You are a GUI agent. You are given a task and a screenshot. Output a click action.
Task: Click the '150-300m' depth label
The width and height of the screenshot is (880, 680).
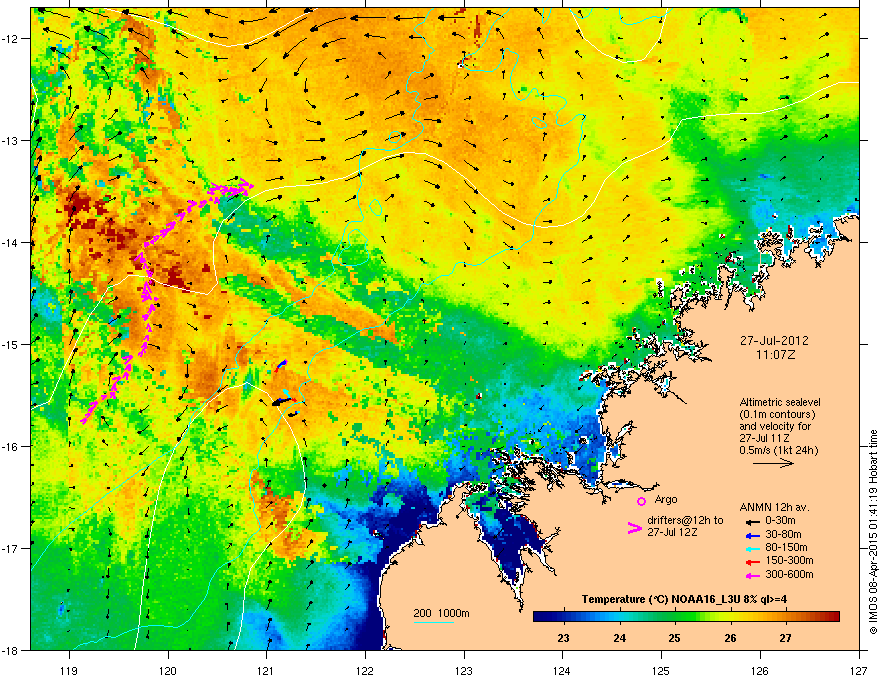pos(789,560)
